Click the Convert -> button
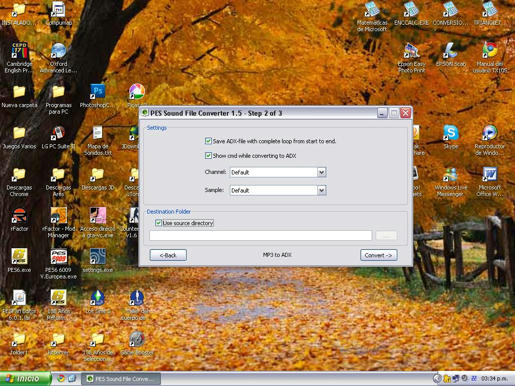Viewport: 515px width, 386px height. click(378, 255)
